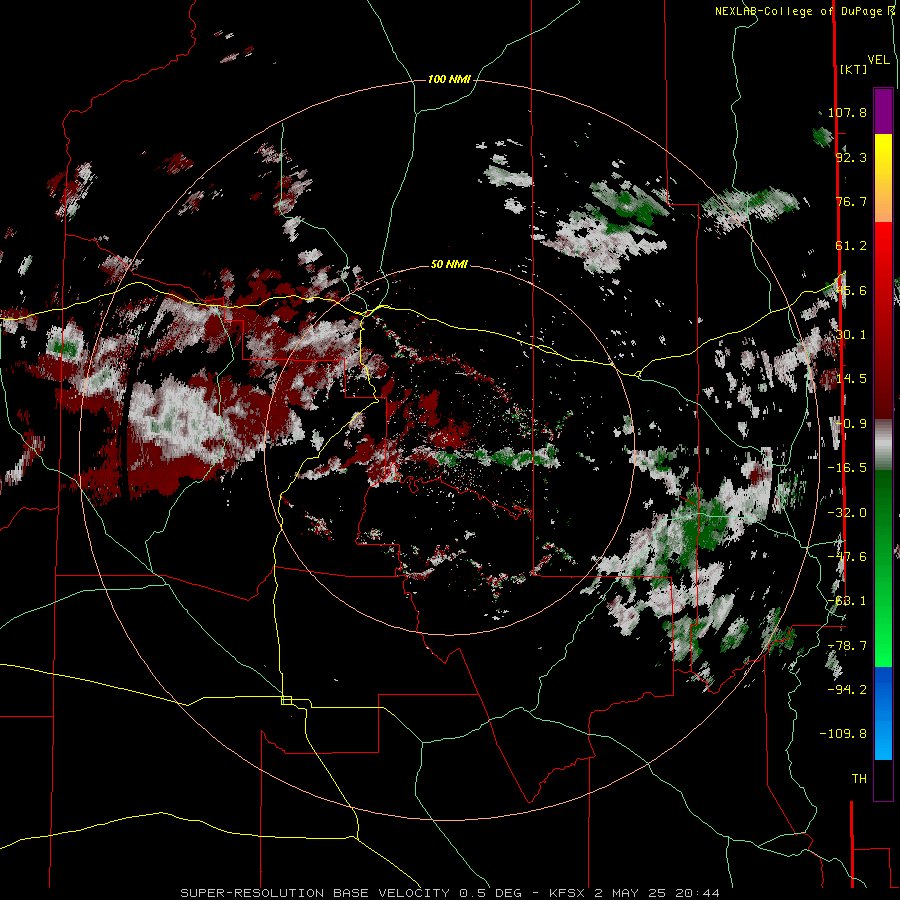The height and width of the screenshot is (900, 900).
Task: Click the 100 NMI range ring label
Action: (x=449, y=79)
